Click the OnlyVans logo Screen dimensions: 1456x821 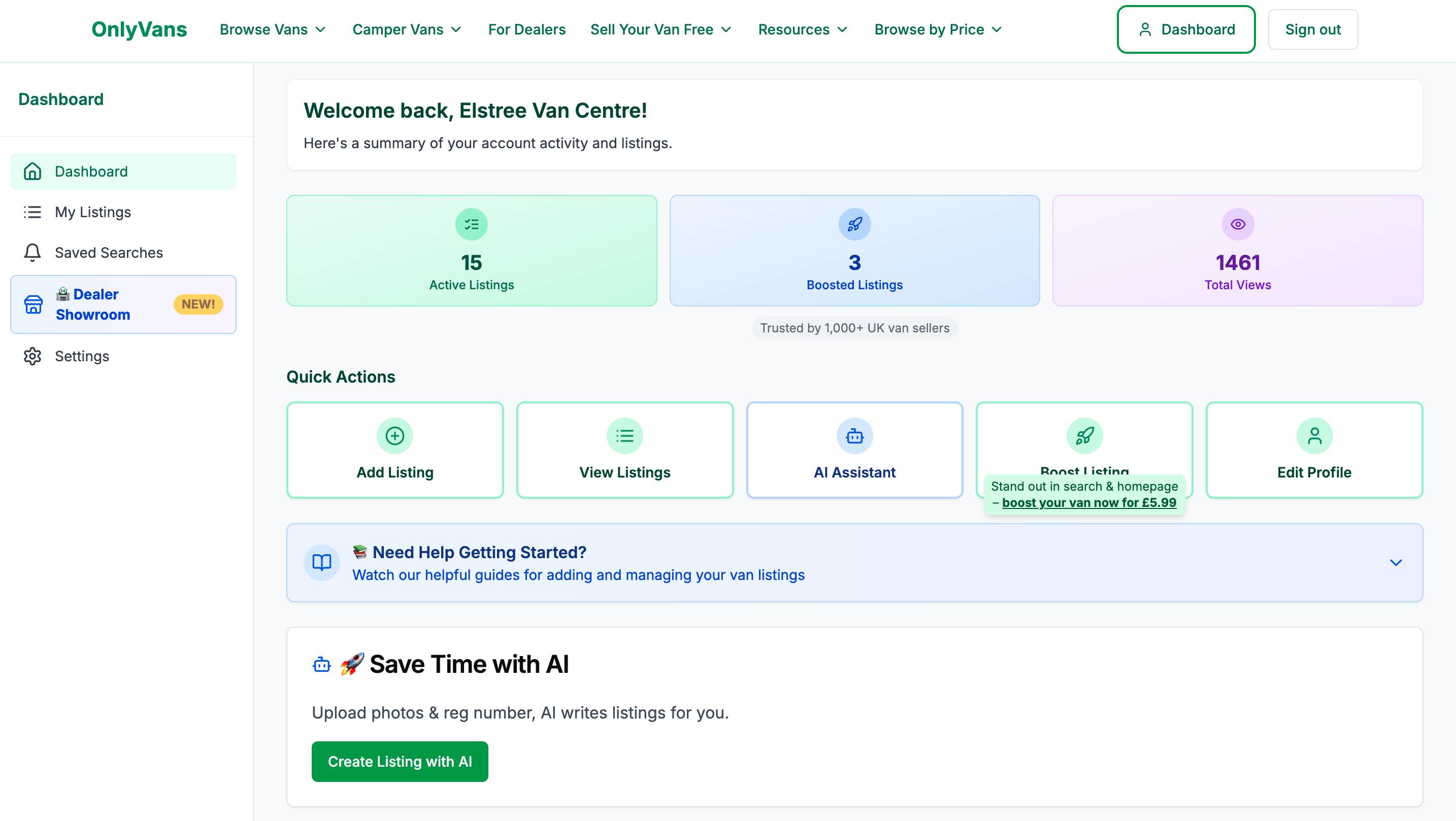point(139,29)
